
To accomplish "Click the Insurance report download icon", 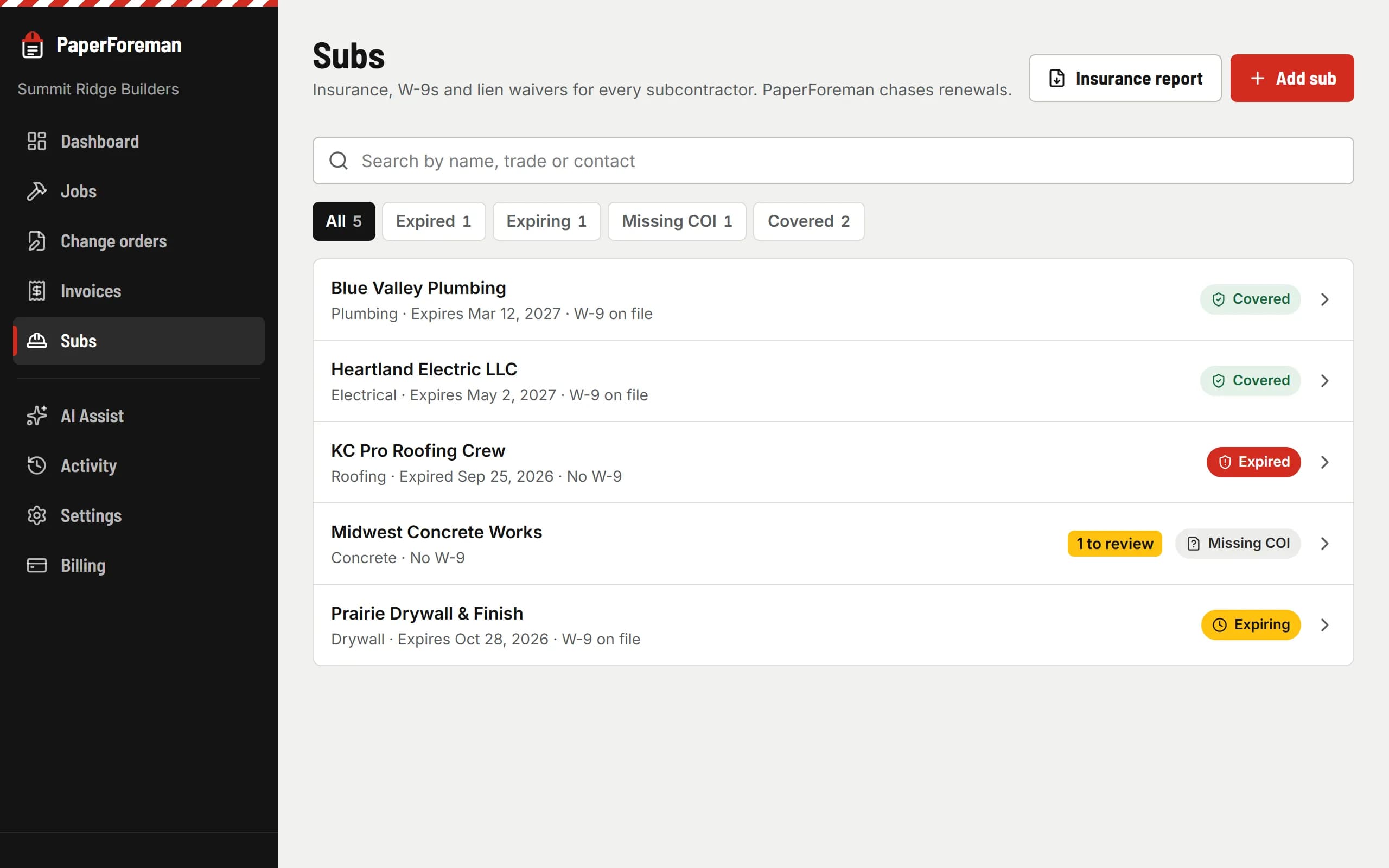I will 1057,78.
